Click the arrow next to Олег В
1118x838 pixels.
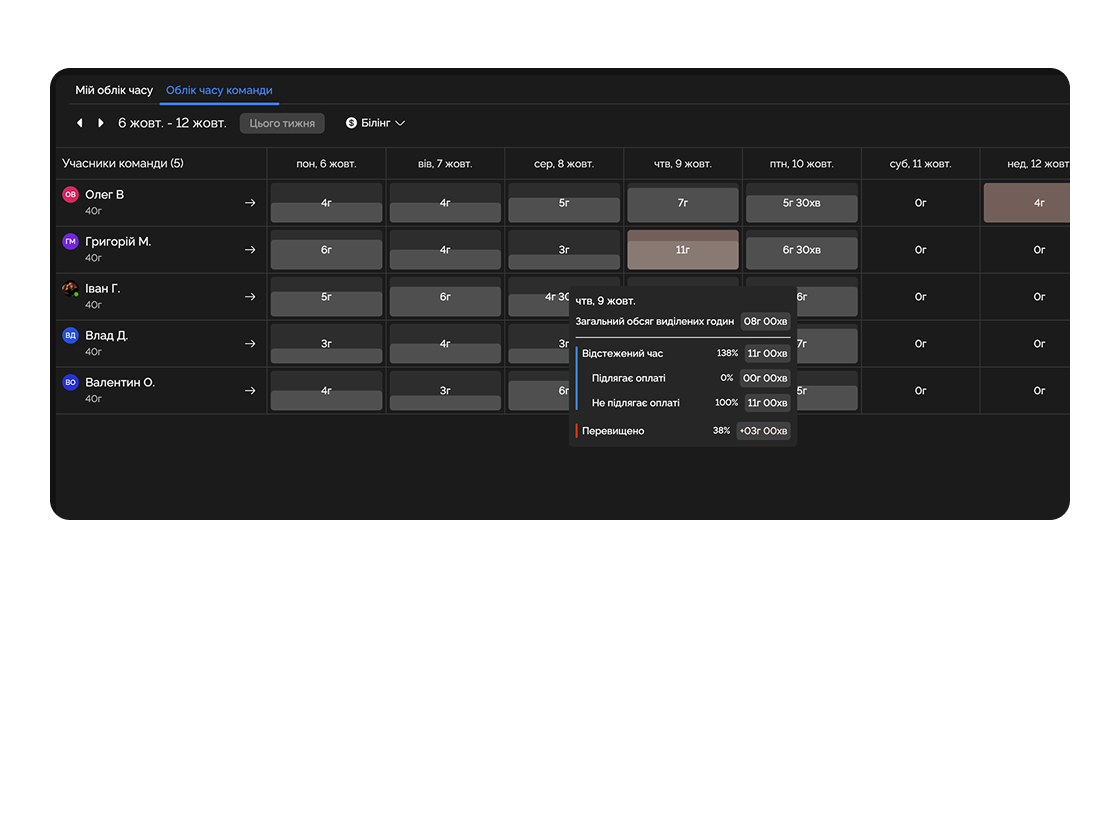pyautogui.click(x=250, y=203)
